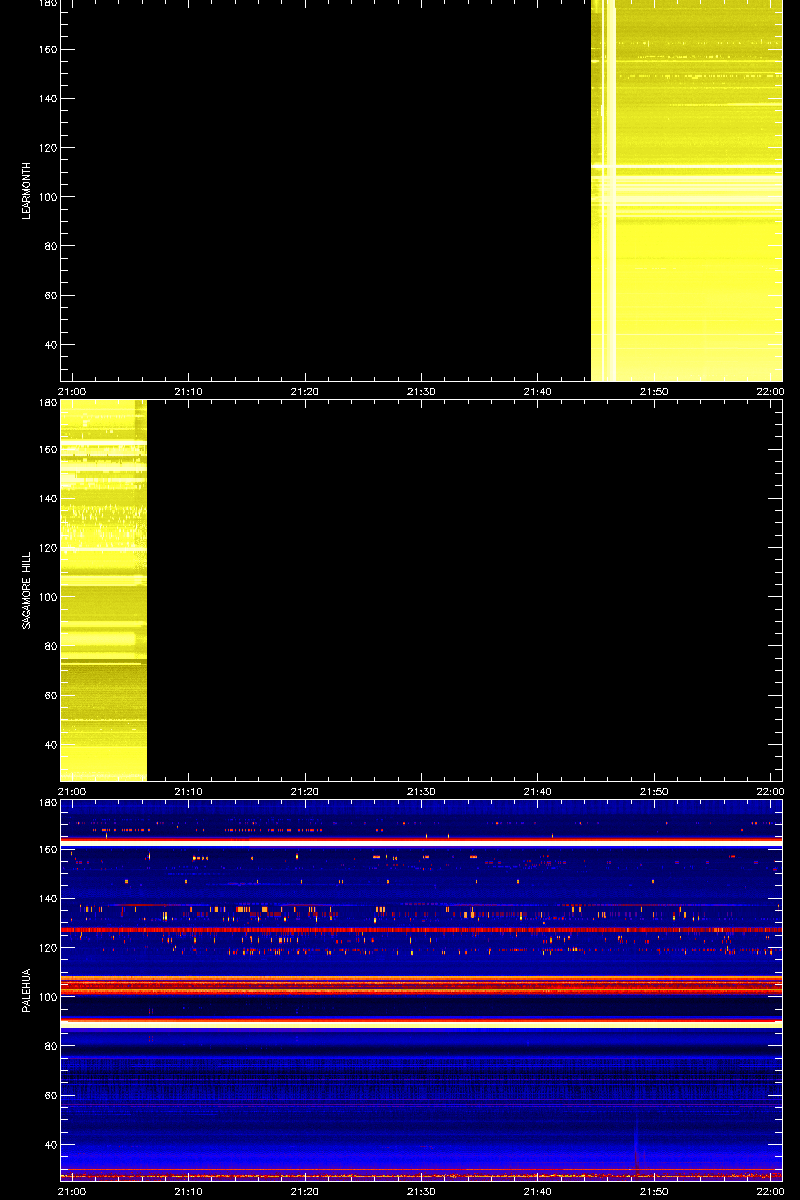Click Sagamore Hill panel's 21:20 time label
The height and width of the screenshot is (1200, 800).
(305, 791)
